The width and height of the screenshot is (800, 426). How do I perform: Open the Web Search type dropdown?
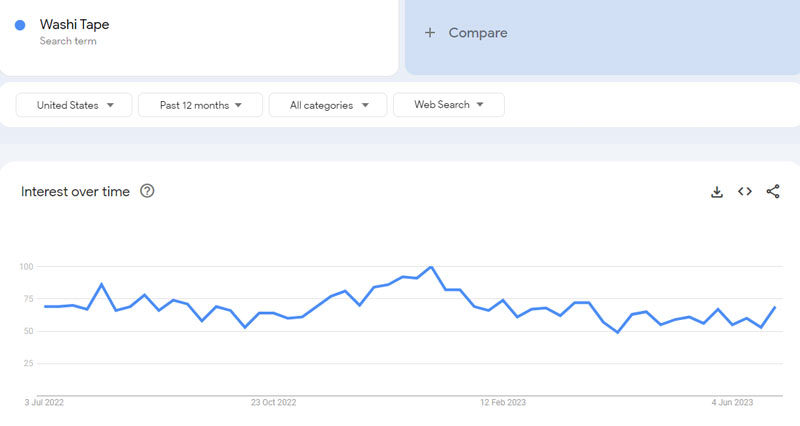[x=448, y=105]
